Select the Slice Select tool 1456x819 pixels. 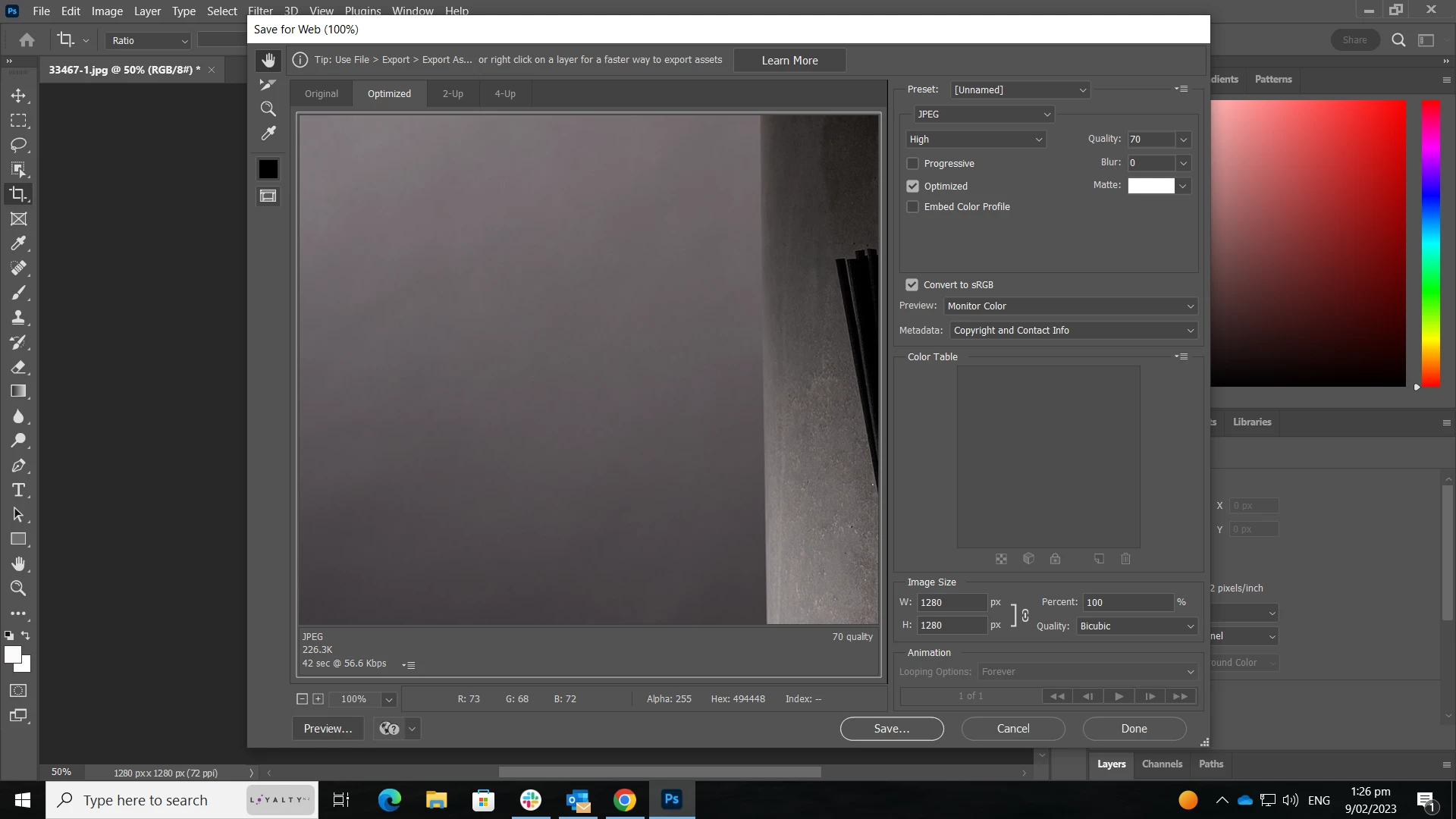pos(268,85)
